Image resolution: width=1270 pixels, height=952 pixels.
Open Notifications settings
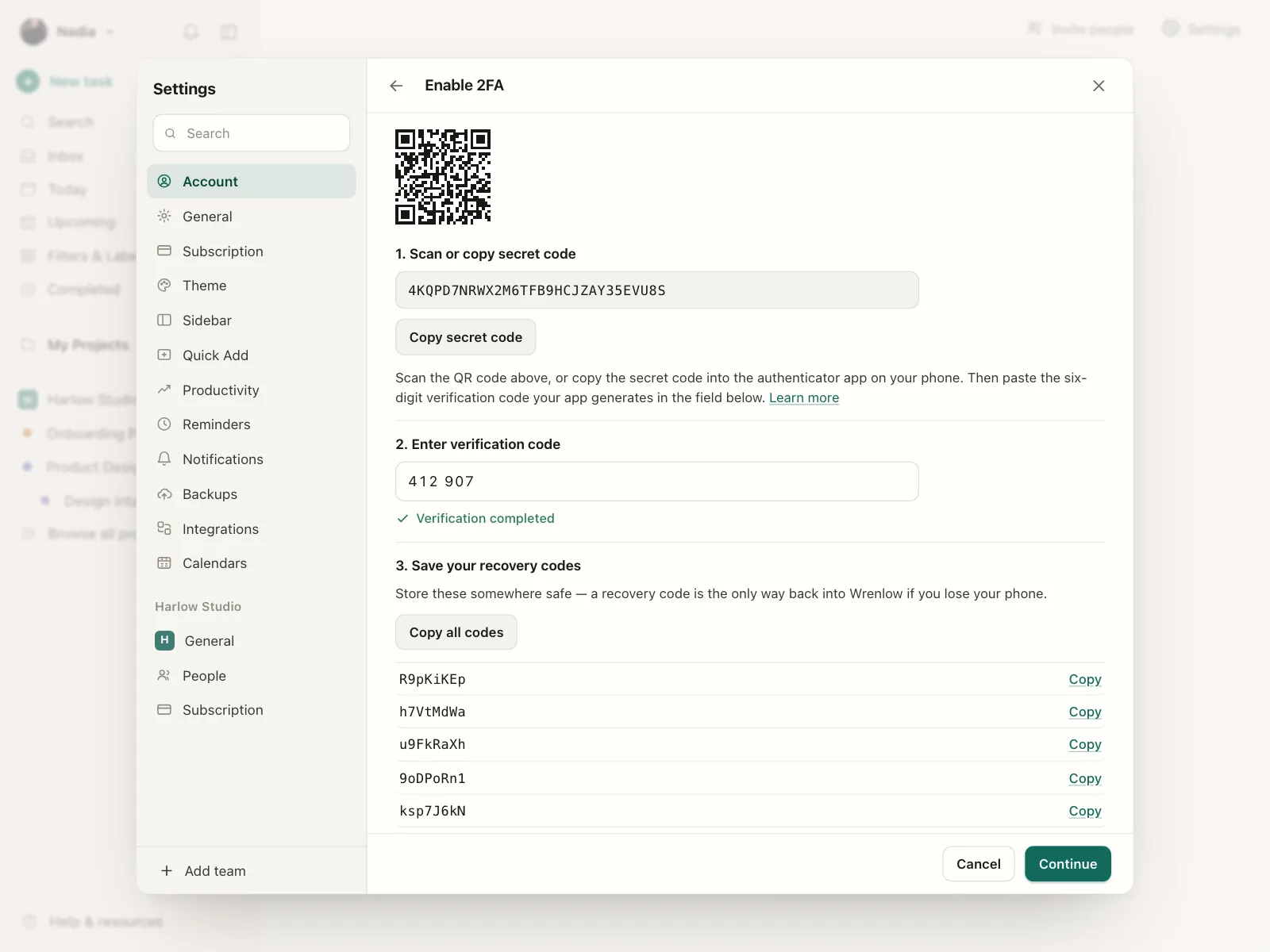(252, 459)
